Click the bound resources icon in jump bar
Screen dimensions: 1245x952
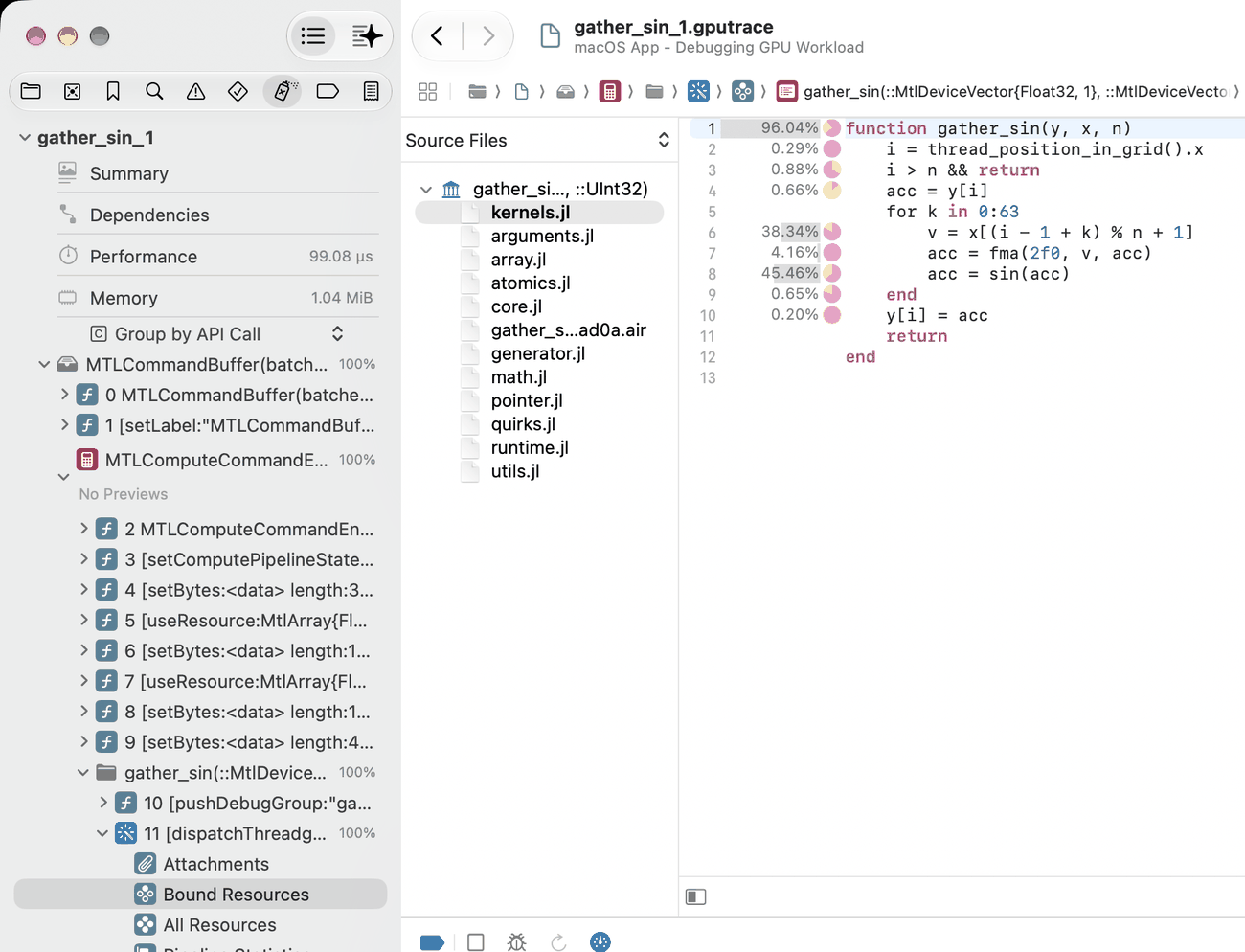743,91
